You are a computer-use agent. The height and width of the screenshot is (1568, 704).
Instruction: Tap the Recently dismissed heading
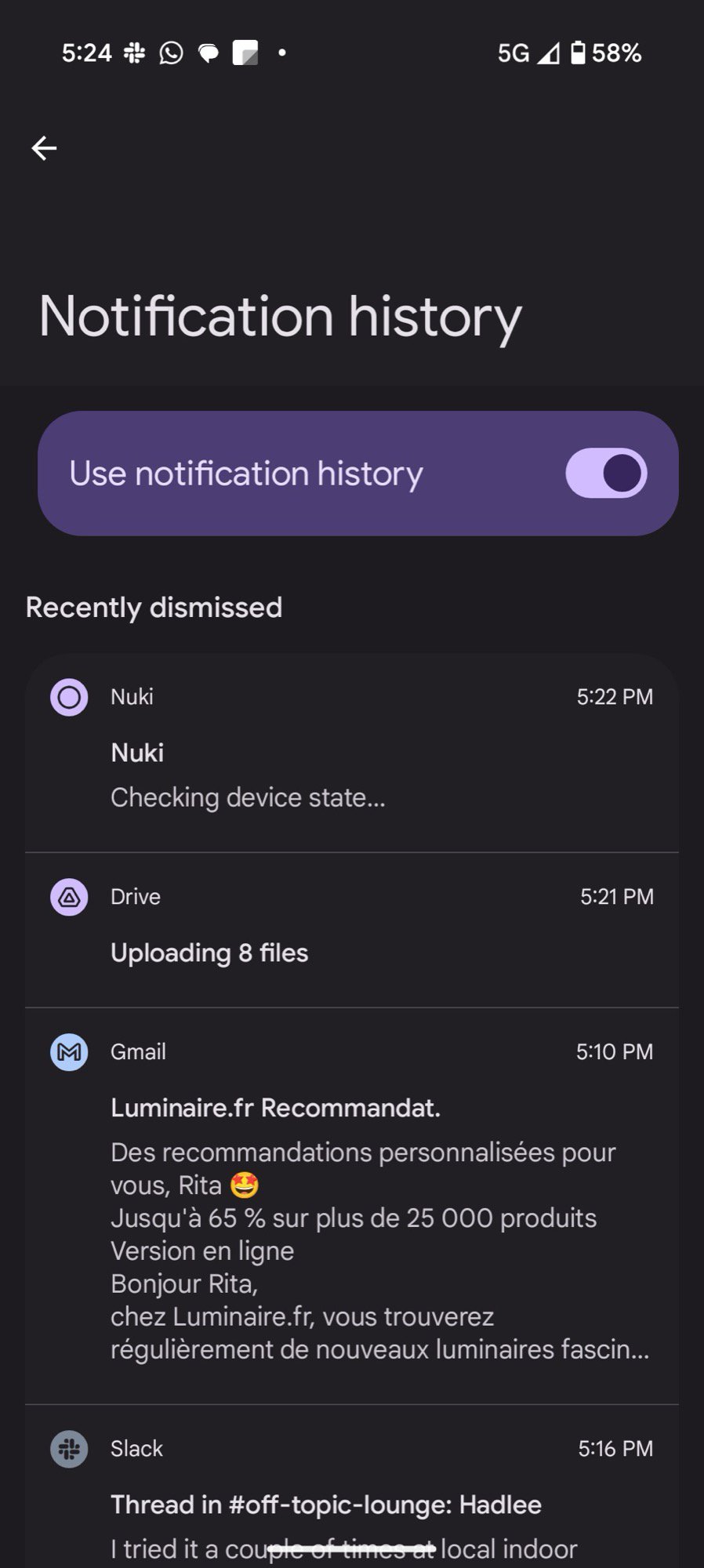(154, 608)
